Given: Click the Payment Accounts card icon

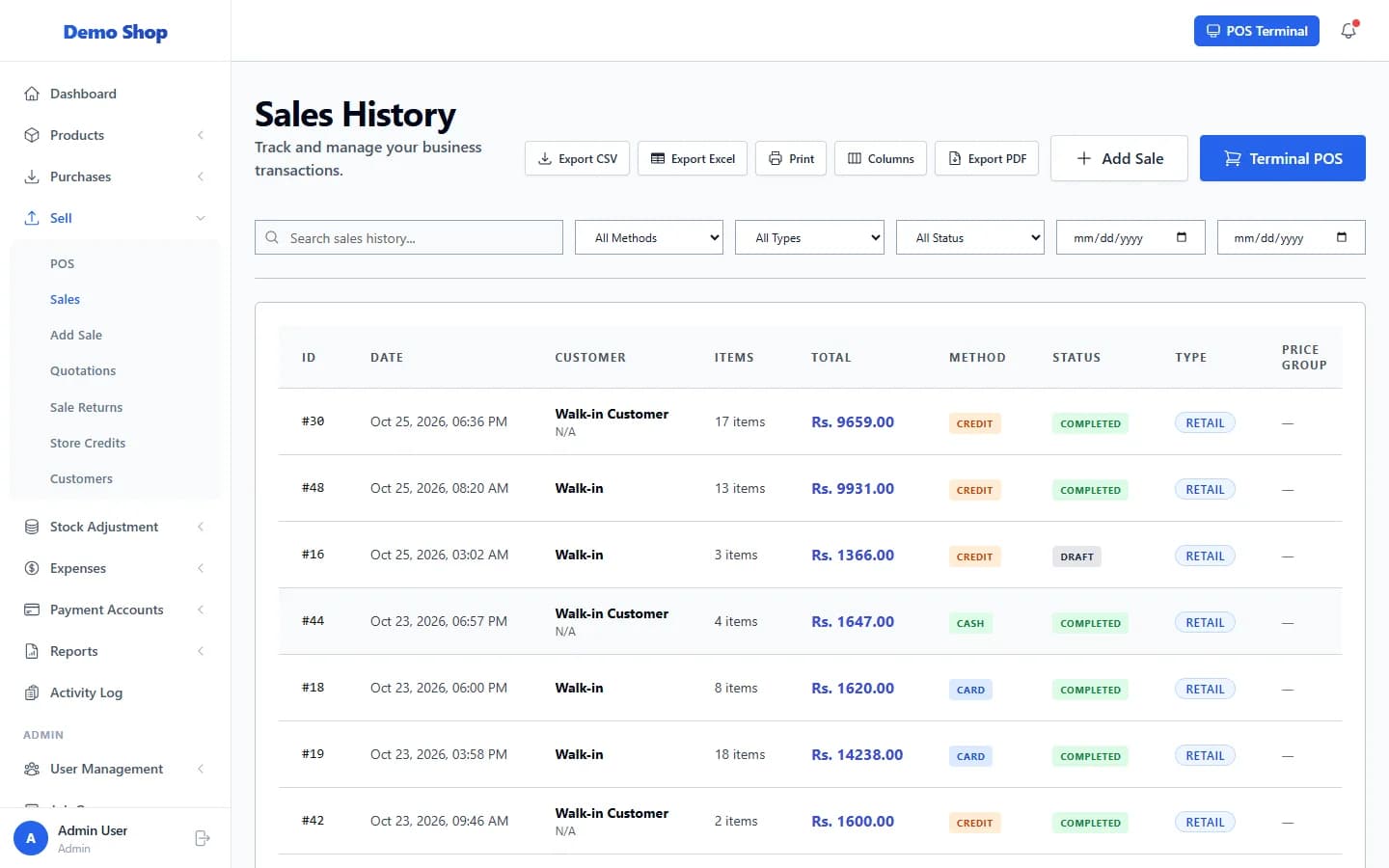Looking at the screenshot, I should [32, 610].
